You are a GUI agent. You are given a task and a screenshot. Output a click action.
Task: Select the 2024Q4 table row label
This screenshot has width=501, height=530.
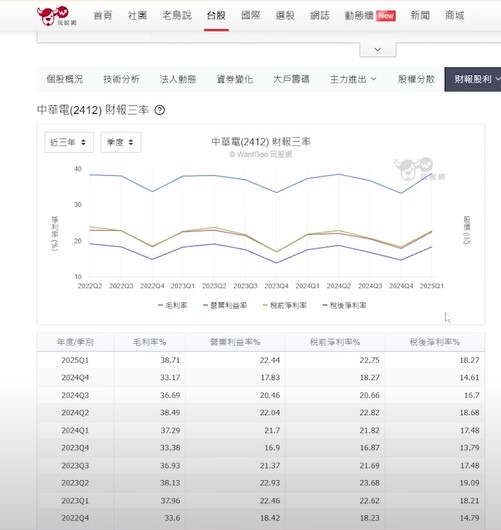pos(75,378)
